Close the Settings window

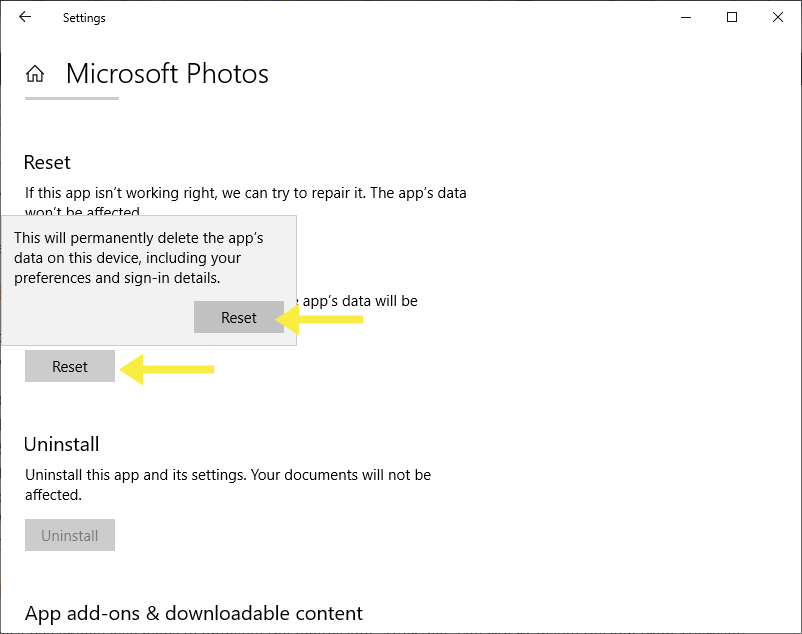(777, 17)
